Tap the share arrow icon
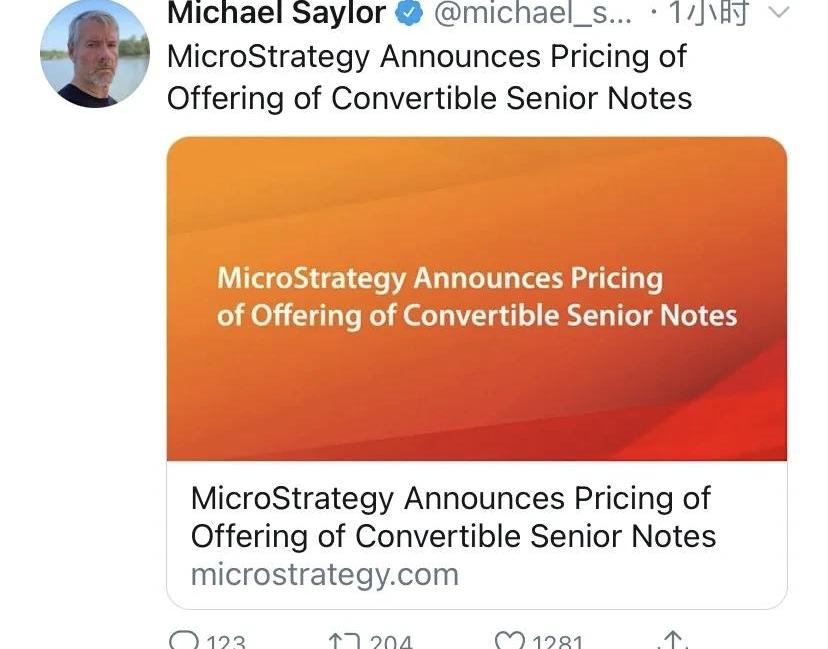The height and width of the screenshot is (649, 828). (x=674, y=641)
